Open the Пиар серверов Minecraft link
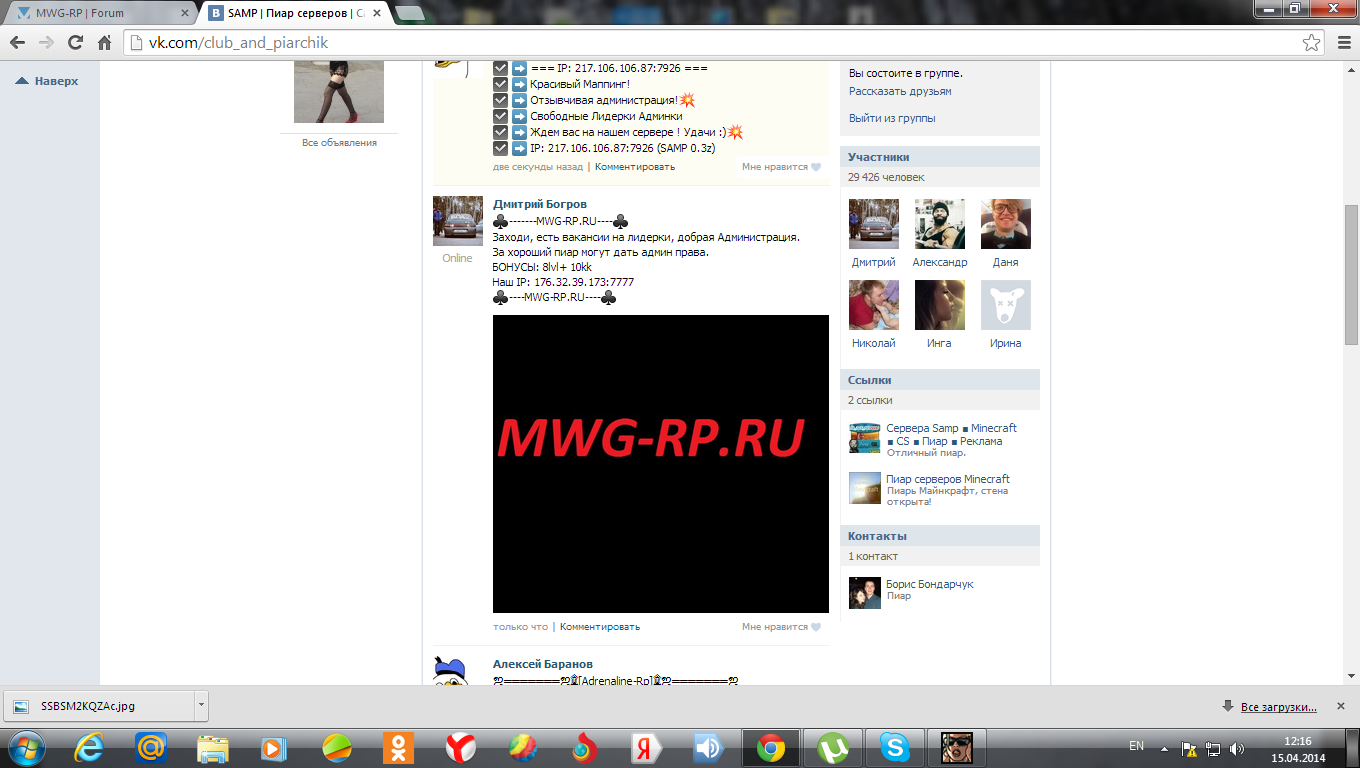The image size is (1360, 768). coord(948,479)
